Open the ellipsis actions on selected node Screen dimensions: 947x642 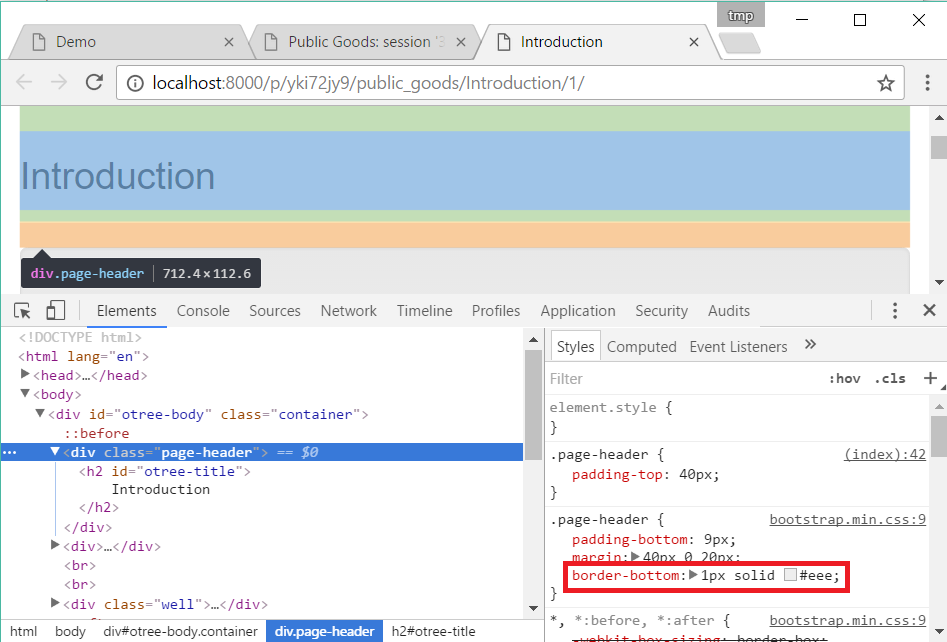click(10, 452)
